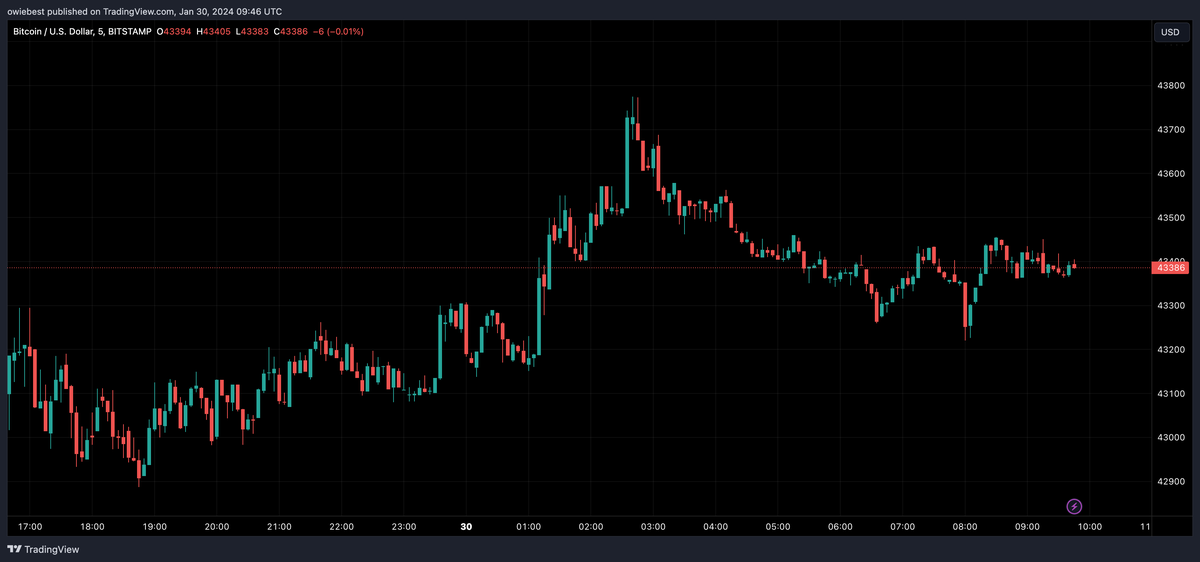Click the 09:00 time axis label
The width and height of the screenshot is (1200, 562).
tap(1027, 526)
